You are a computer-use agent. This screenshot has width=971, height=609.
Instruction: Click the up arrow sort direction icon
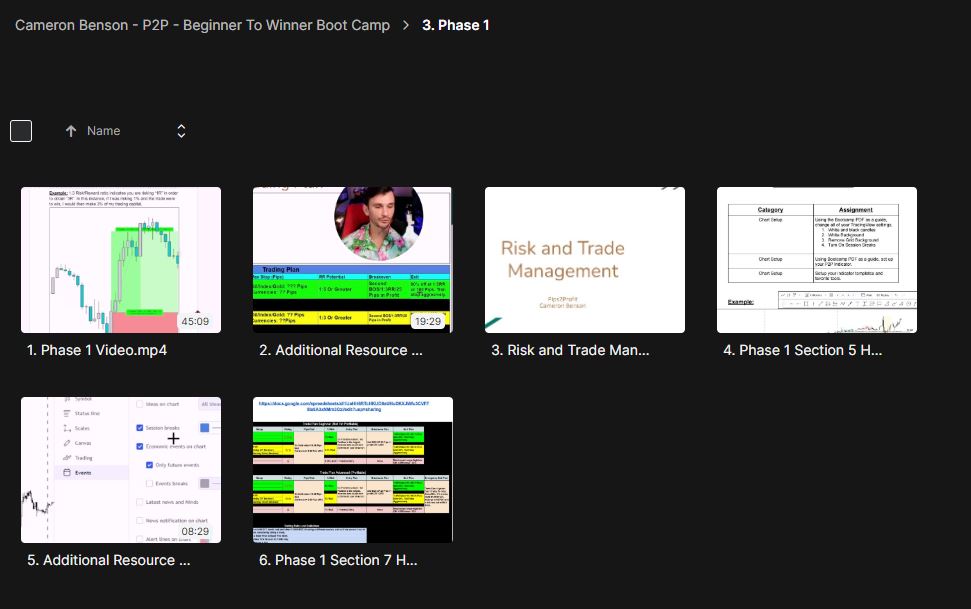tap(71, 131)
